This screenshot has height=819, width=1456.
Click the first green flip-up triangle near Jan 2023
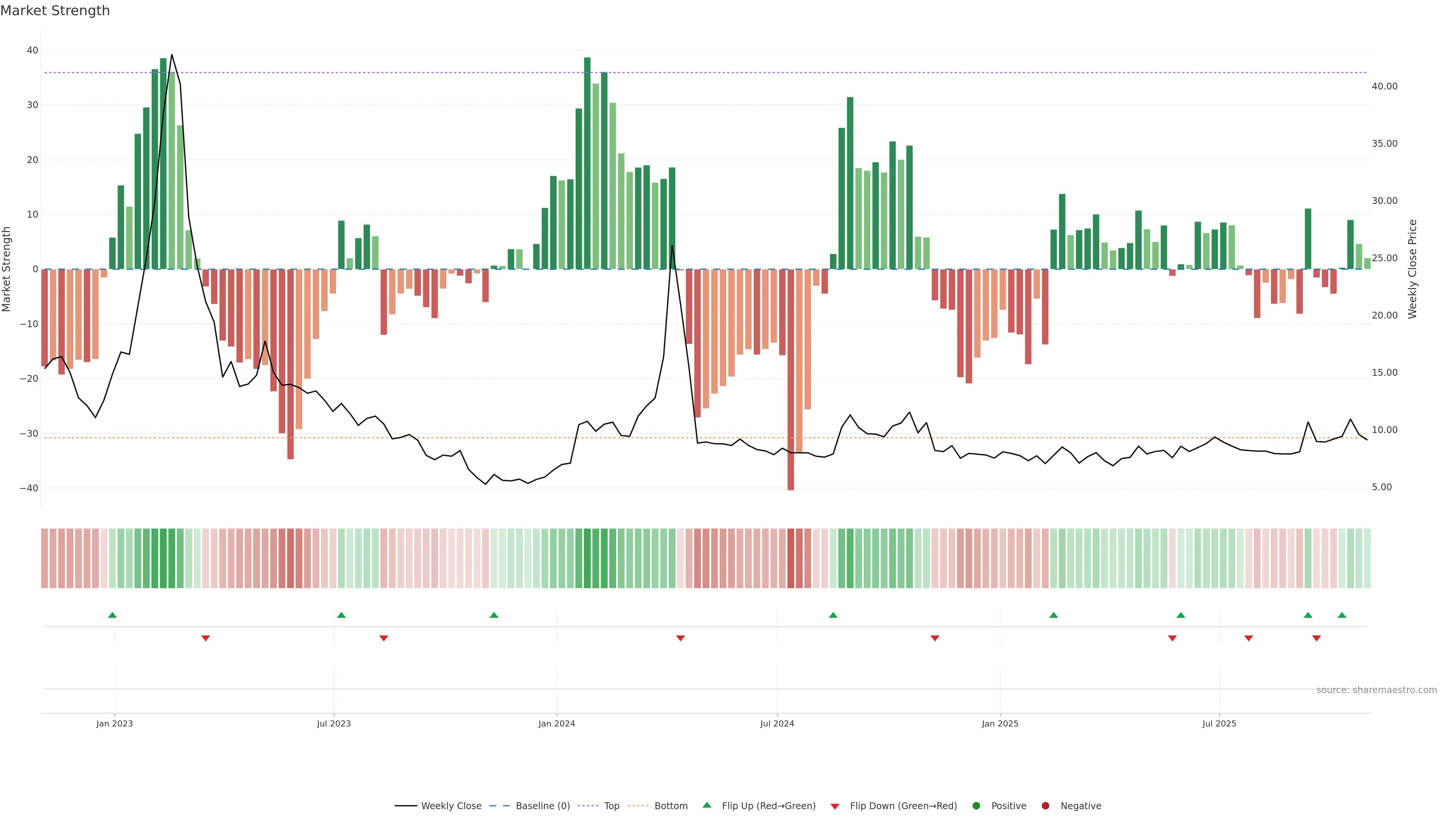pyautogui.click(x=113, y=615)
